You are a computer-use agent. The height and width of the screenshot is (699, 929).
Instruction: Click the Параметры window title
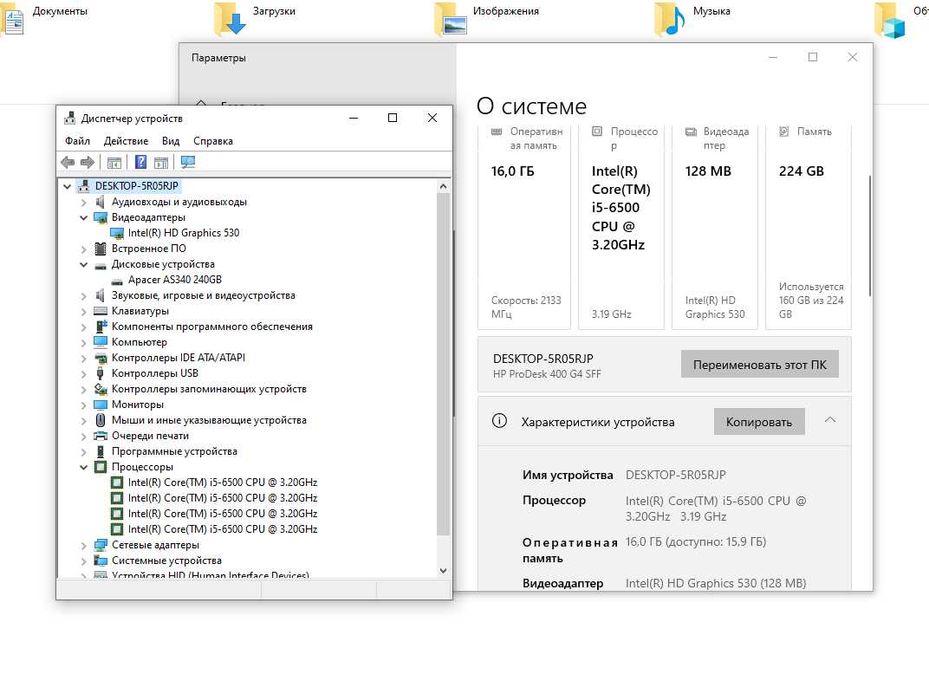coord(219,58)
